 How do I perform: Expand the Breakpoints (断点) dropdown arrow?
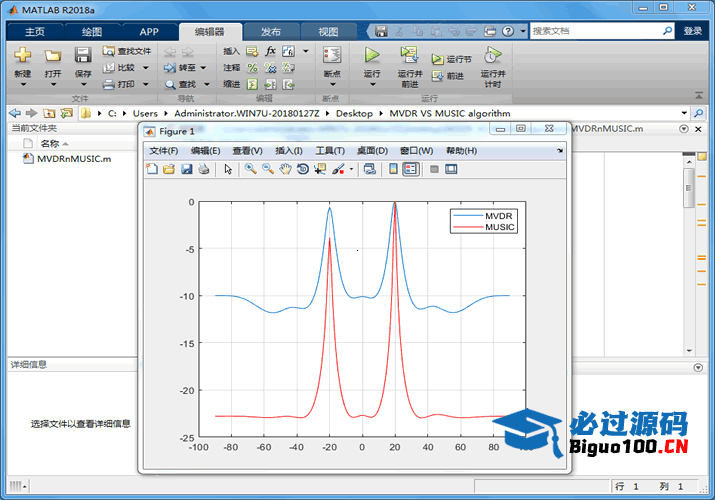pos(332,84)
